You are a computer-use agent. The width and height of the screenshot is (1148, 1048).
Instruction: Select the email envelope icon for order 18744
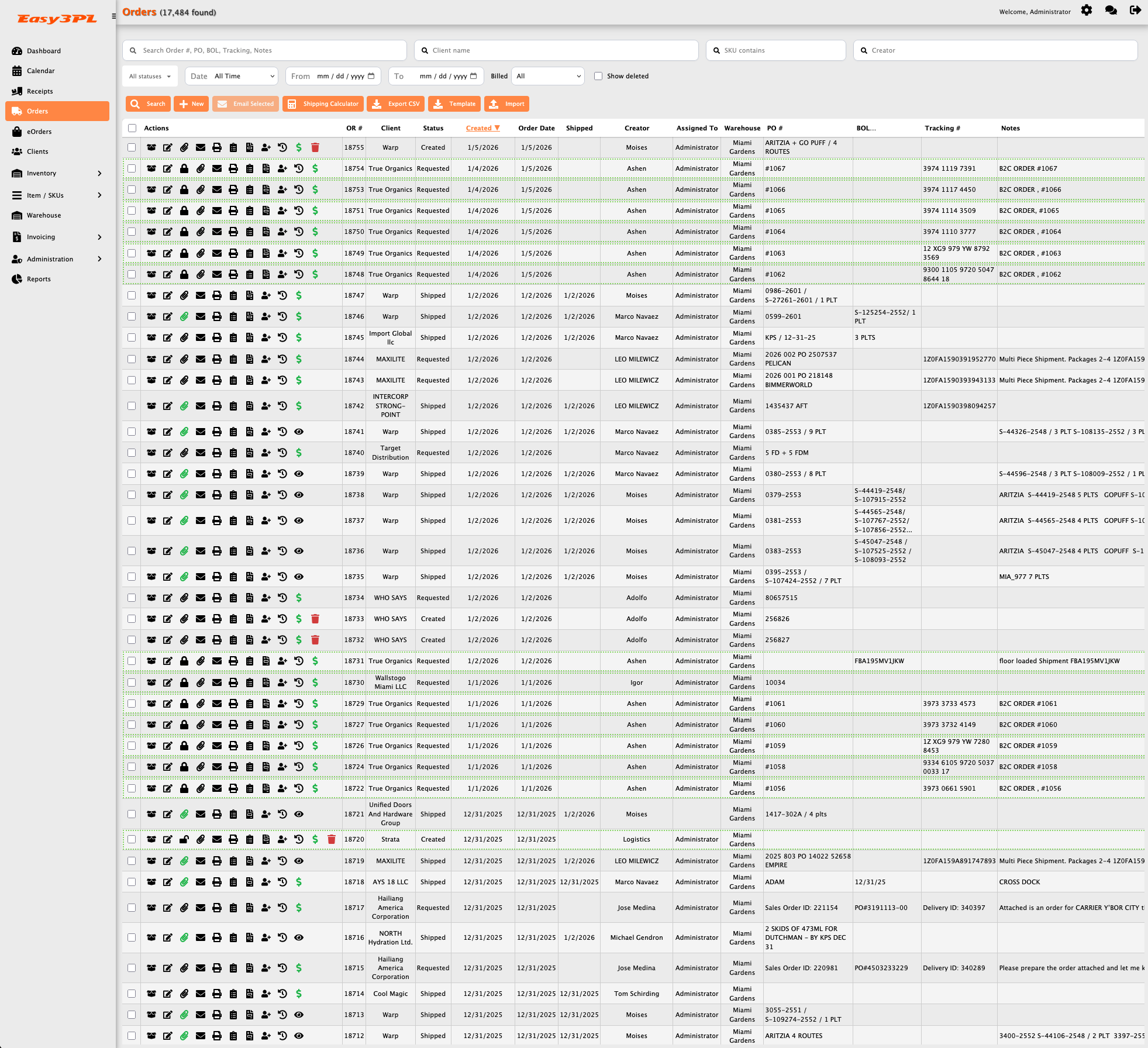201,359
